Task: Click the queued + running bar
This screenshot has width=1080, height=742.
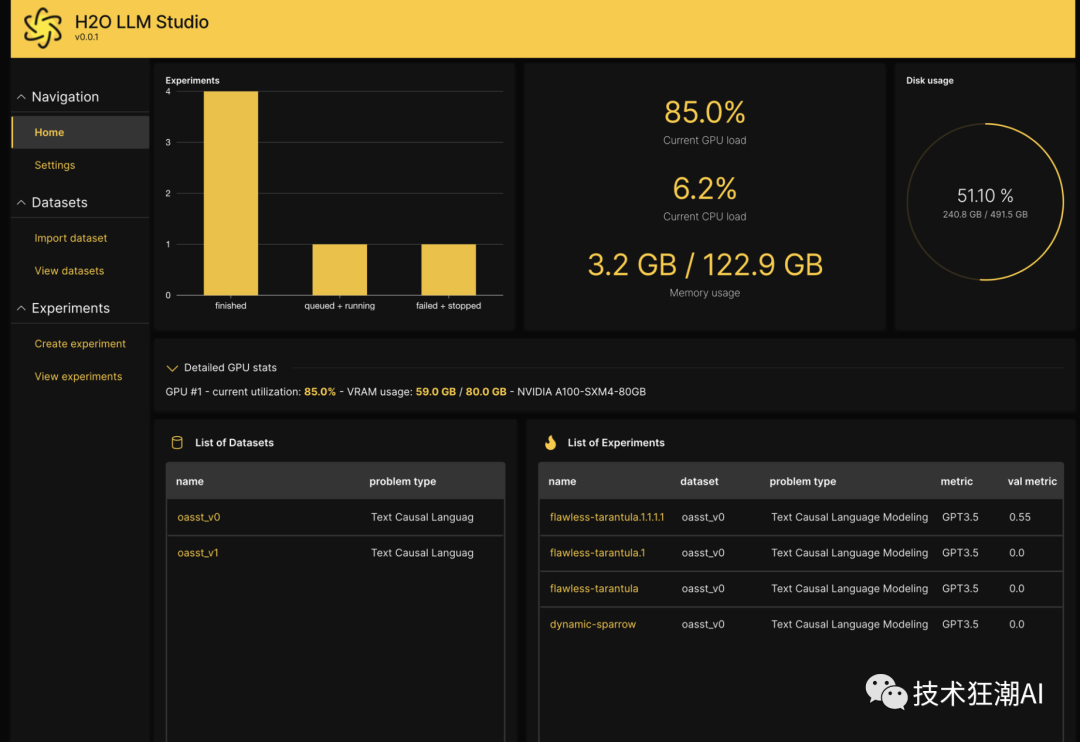Action: 340,269
